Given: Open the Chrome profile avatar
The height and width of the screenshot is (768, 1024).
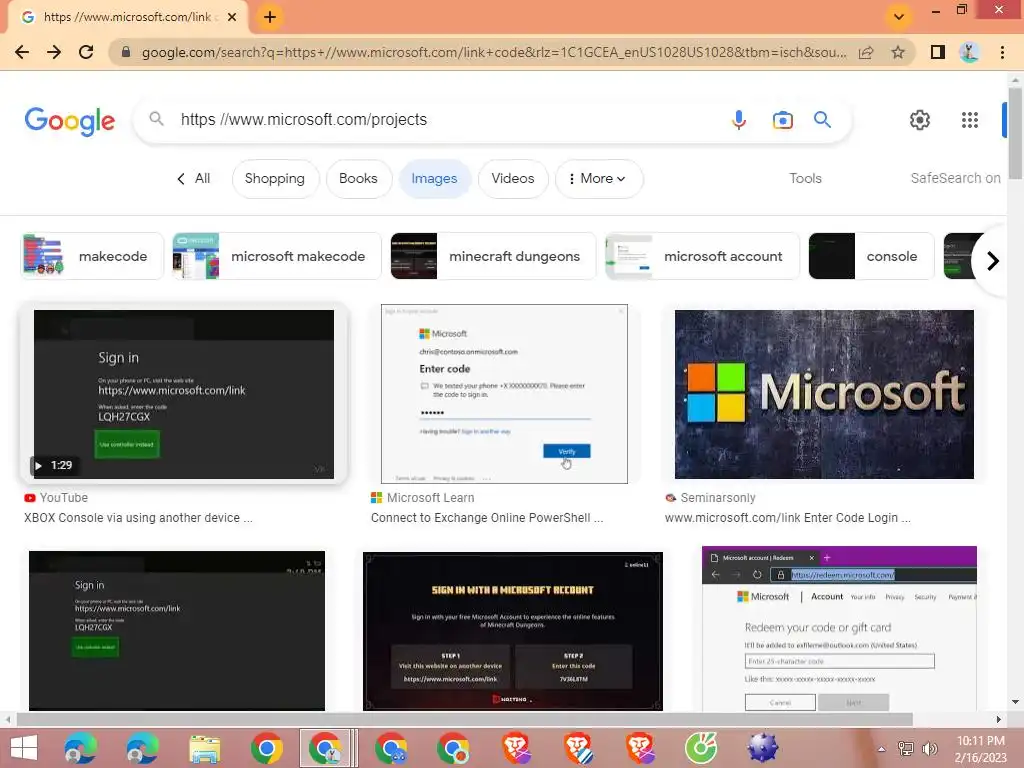Looking at the screenshot, I should tap(970, 52).
